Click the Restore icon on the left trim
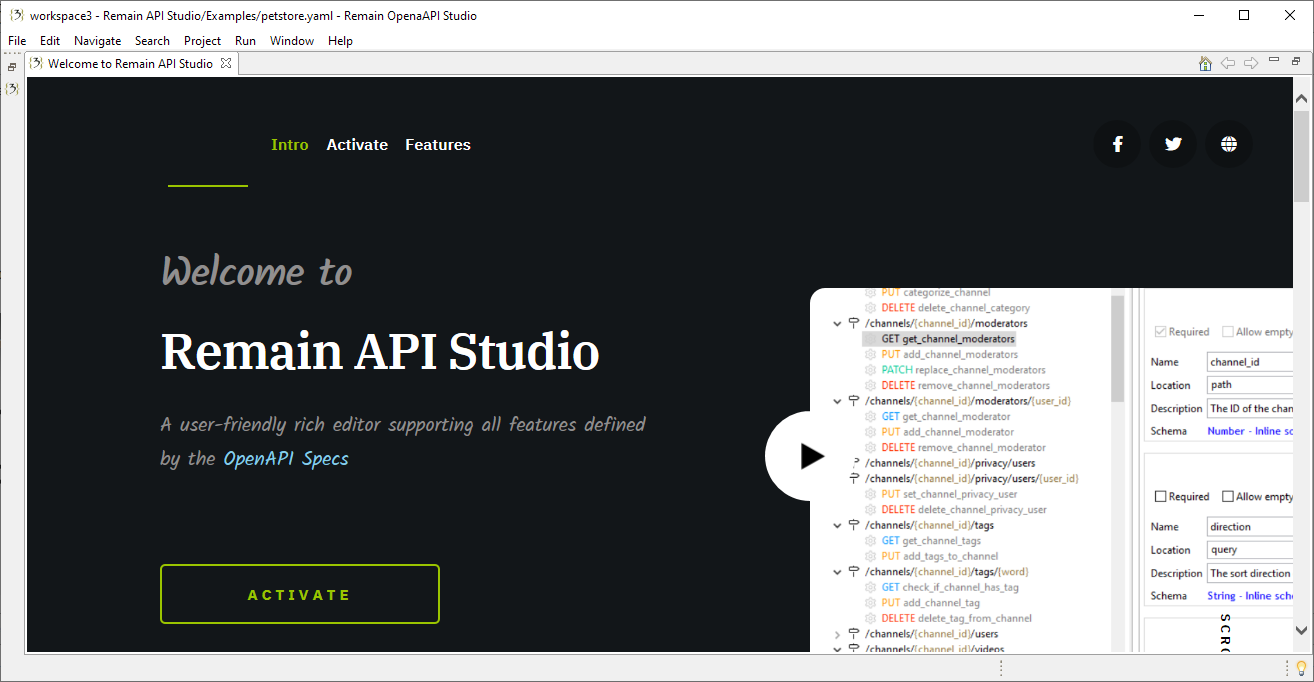This screenshot has height=682, width=1314. tap(12, 67)
